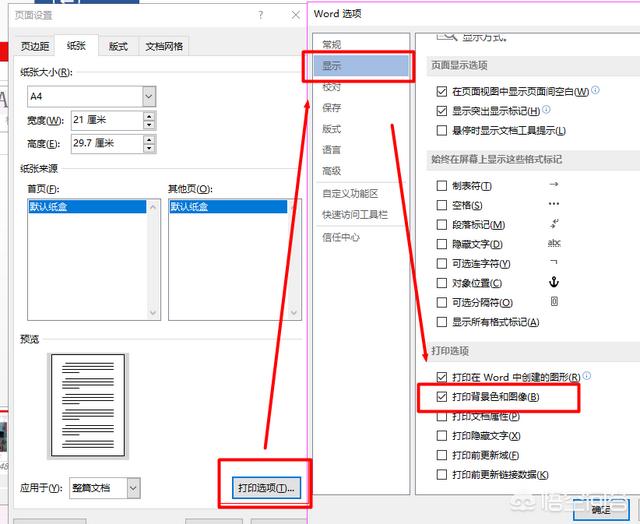Click info icon beside 打印在 Word 中创建的图形

tap(587, 375)
